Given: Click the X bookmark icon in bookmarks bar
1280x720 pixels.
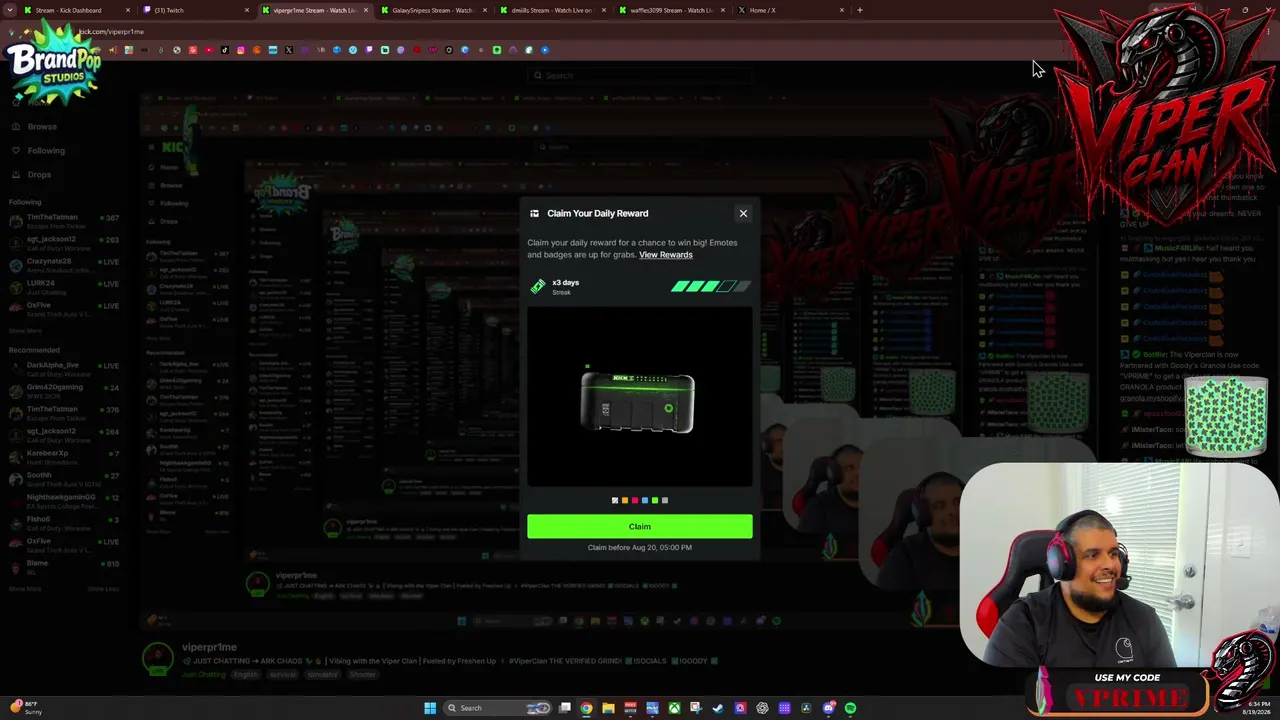Looking at the screenshot, I should (x=289, y=50).
